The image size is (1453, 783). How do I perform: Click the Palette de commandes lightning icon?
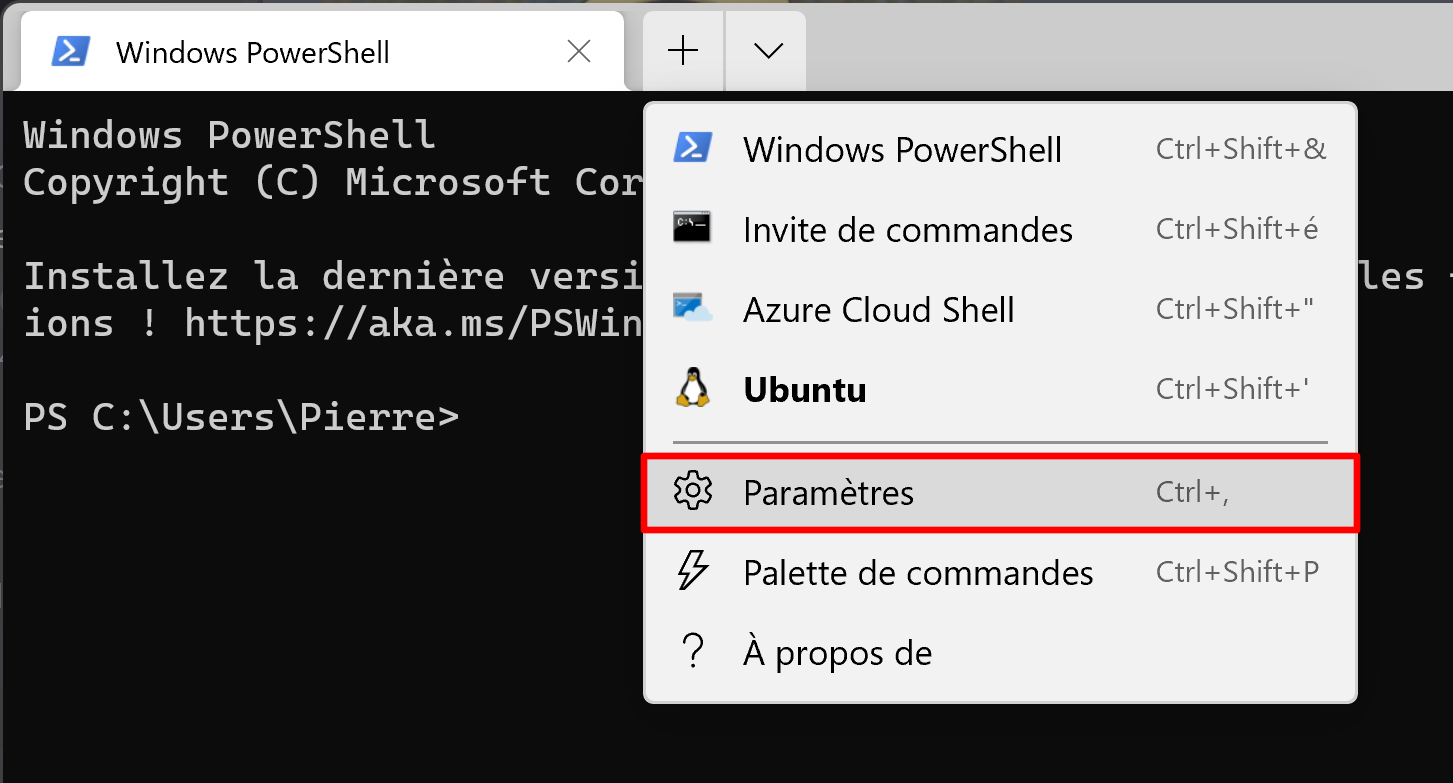click(693, 571)
